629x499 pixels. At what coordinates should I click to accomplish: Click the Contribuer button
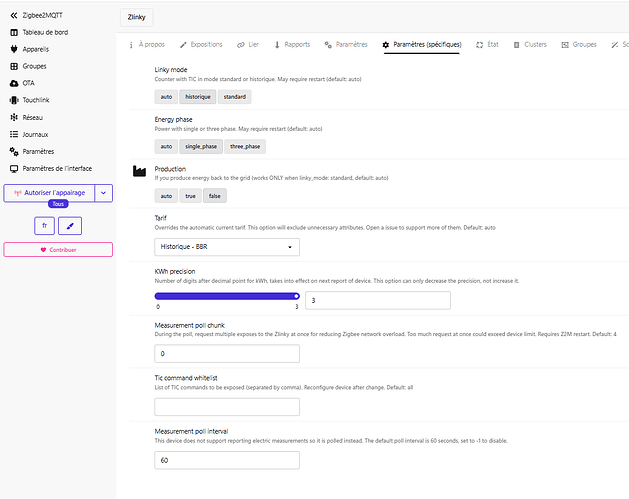point(58,250)
